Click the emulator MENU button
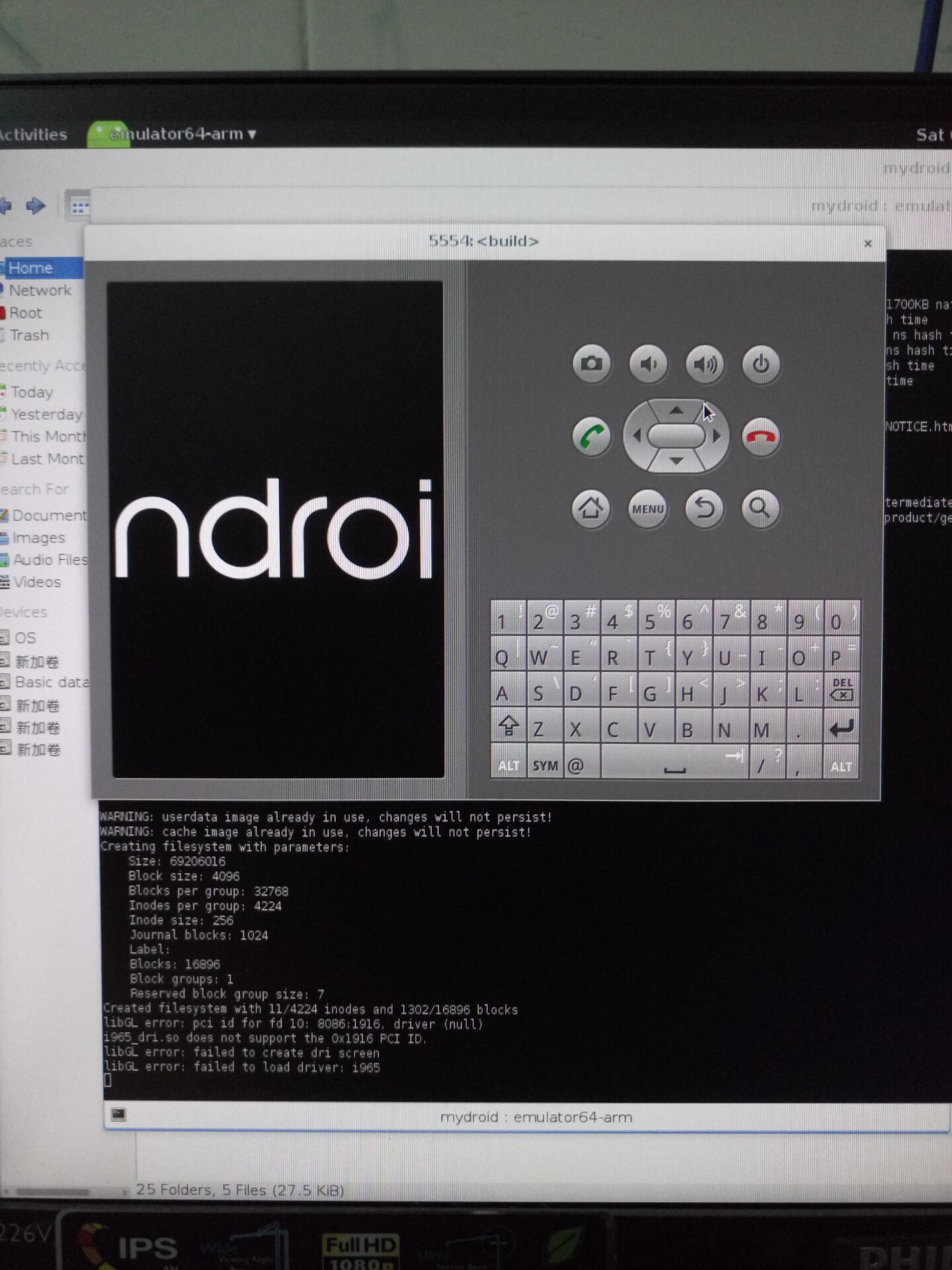 tap(647, 509)
